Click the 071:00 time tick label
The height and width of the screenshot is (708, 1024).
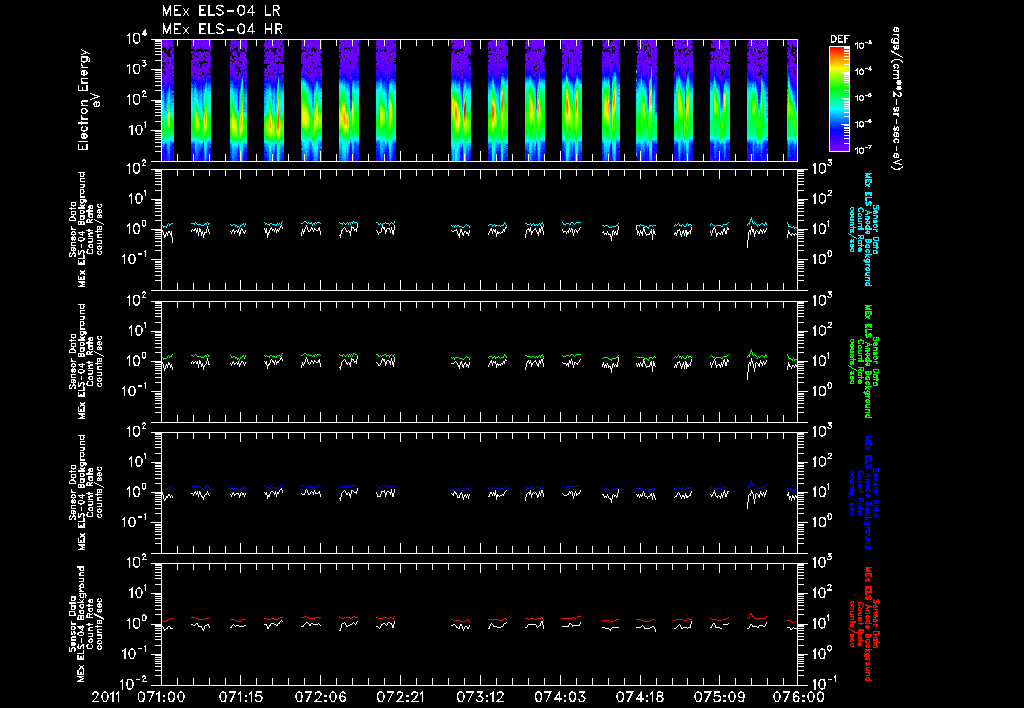click(x=161, y=698)
